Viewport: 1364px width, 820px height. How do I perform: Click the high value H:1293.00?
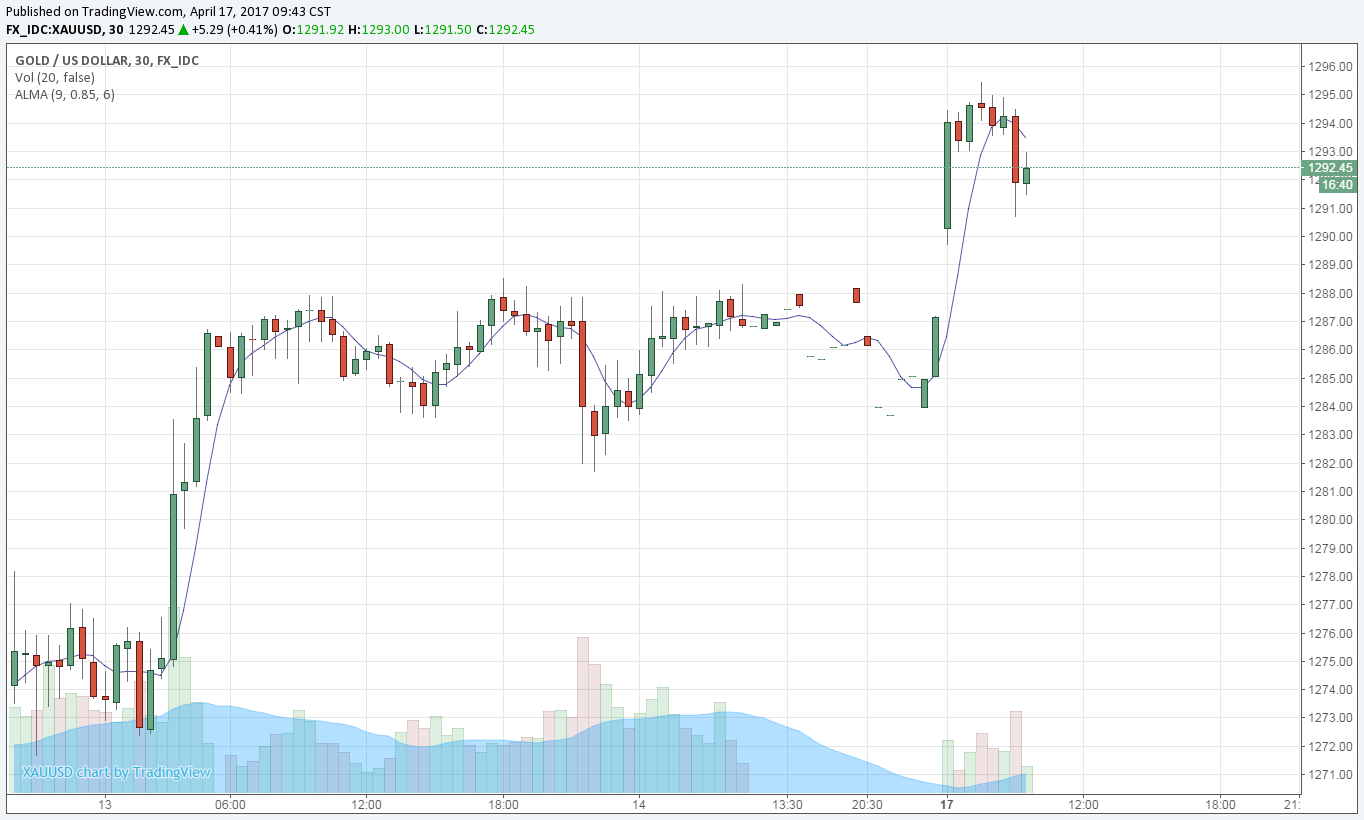tap(378, 30)
